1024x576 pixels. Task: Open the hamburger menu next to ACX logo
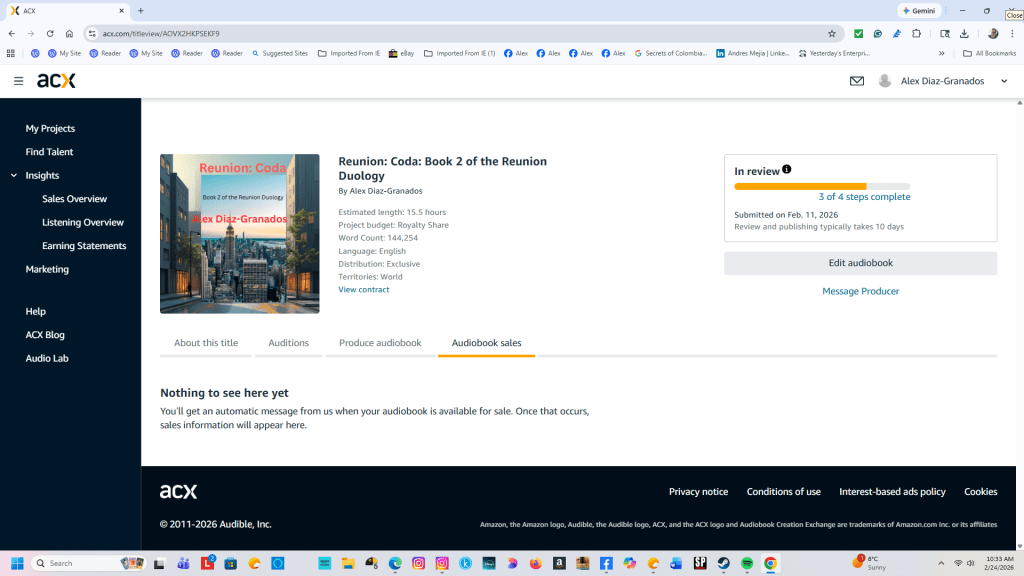[18, 81]
